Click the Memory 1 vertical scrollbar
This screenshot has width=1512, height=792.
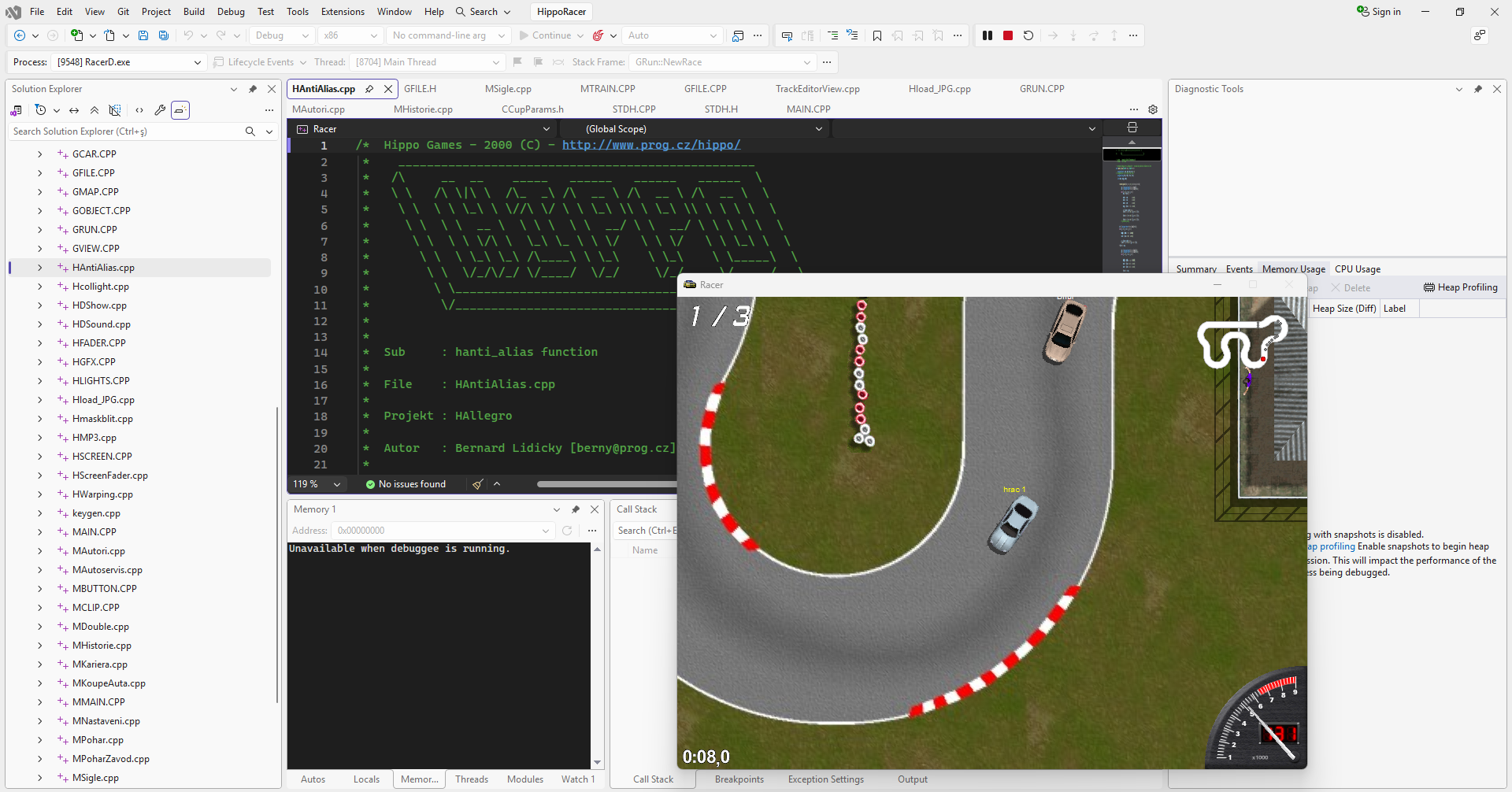[597, 655]
